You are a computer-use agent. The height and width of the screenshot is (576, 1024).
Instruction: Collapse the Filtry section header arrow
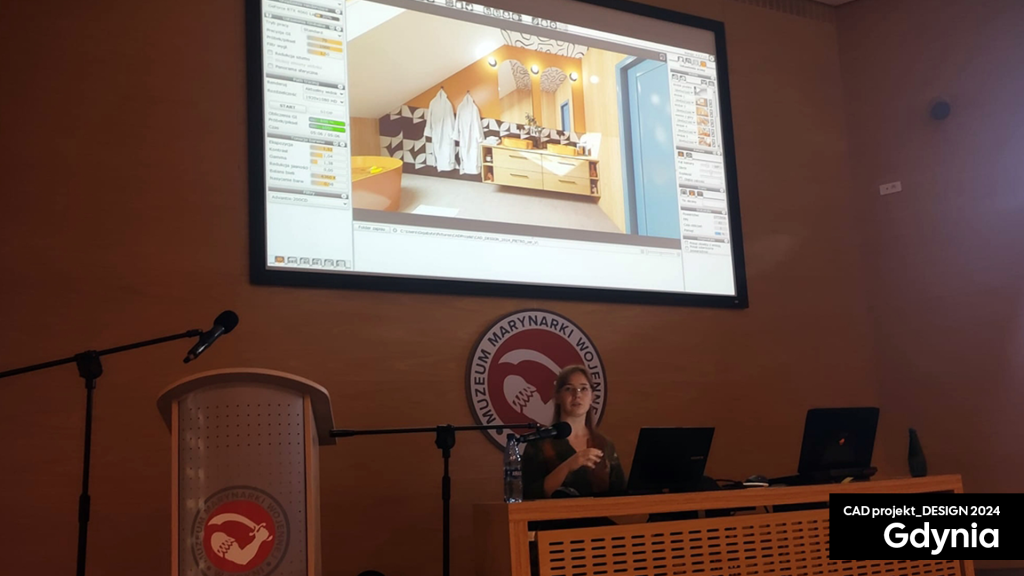coord(344,197)
